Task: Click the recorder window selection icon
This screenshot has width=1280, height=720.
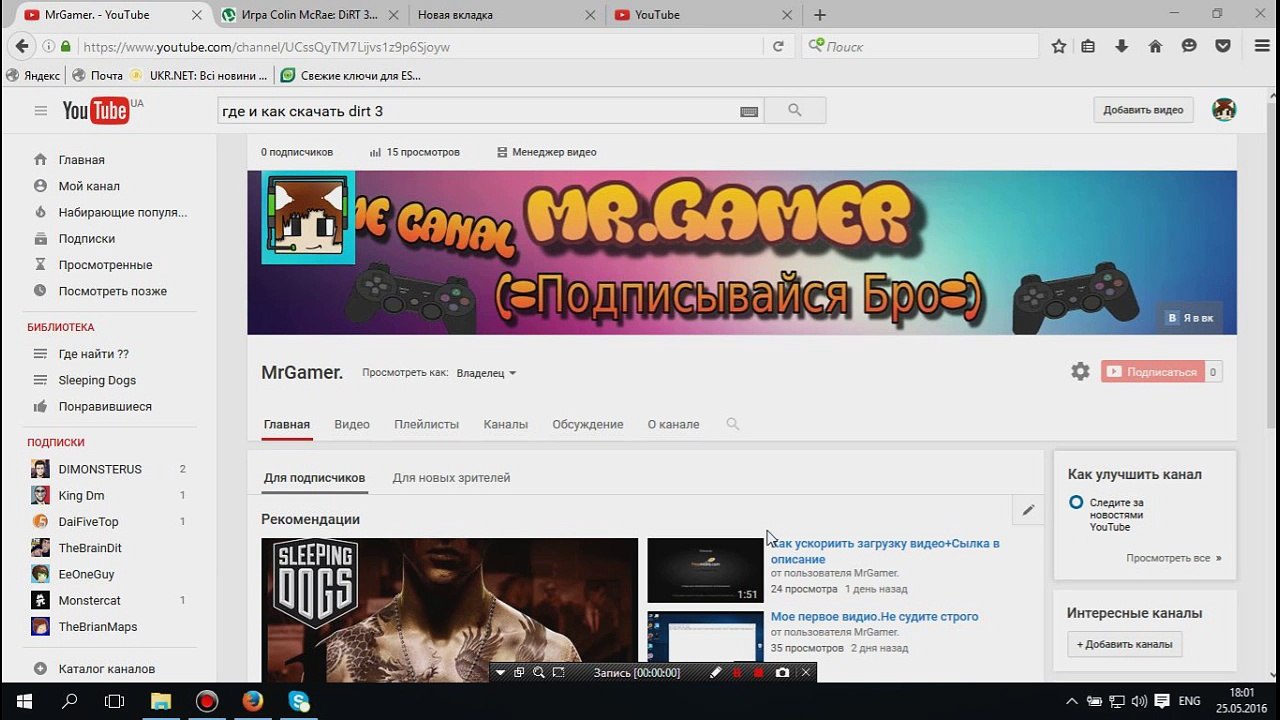Action: pyautogui.click(x=519, y=673)
